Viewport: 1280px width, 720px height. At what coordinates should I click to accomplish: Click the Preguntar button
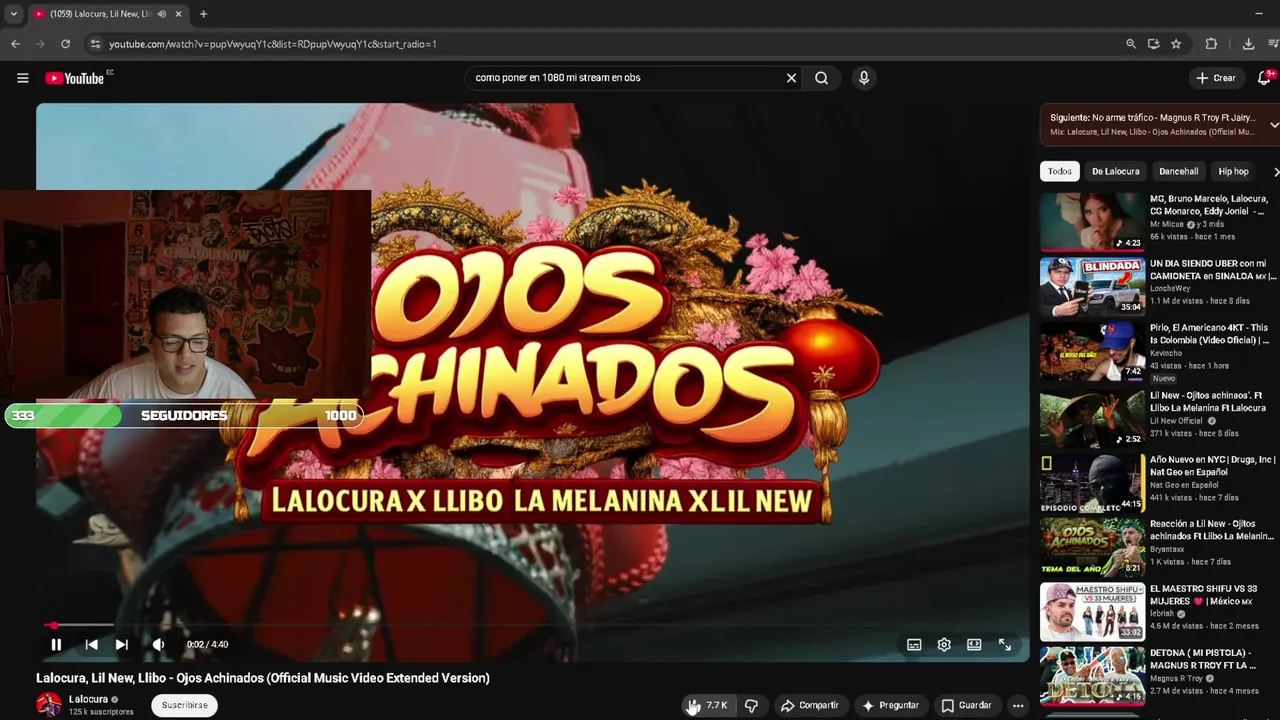pos(890,706)
